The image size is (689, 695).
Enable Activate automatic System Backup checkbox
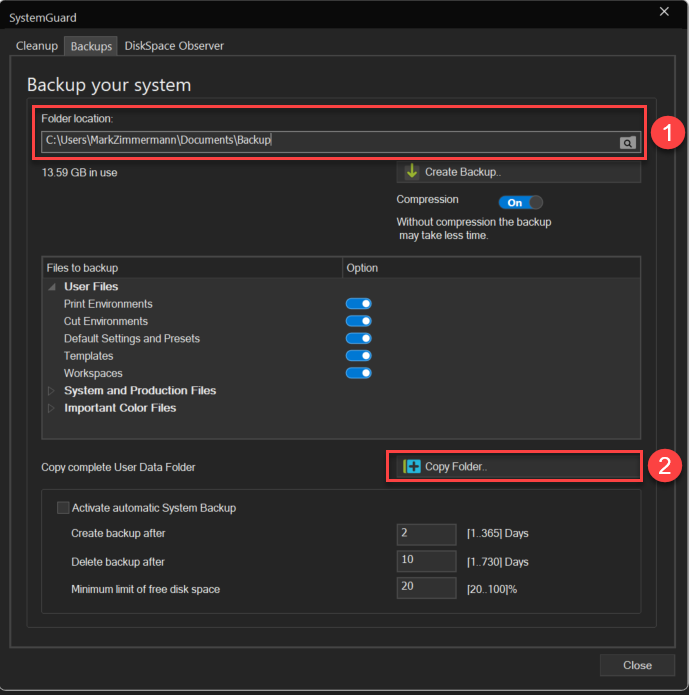pos(63,508)
